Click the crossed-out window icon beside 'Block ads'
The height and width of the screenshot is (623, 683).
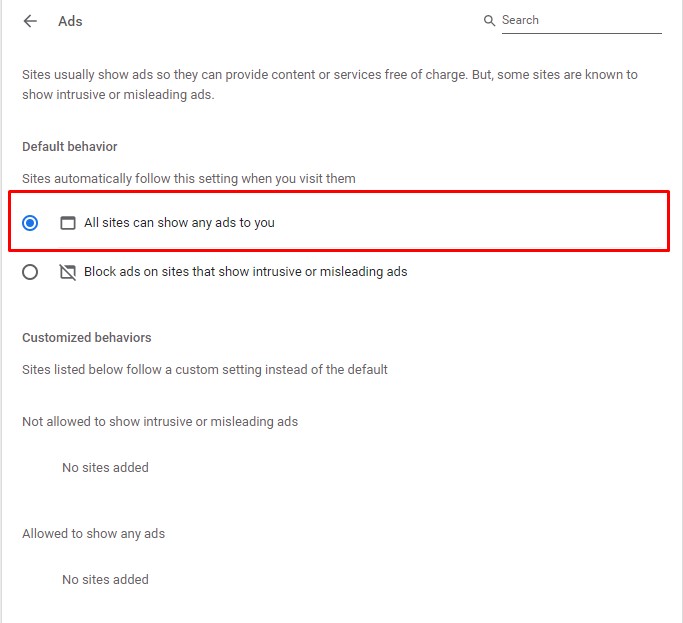coord(68,272)
